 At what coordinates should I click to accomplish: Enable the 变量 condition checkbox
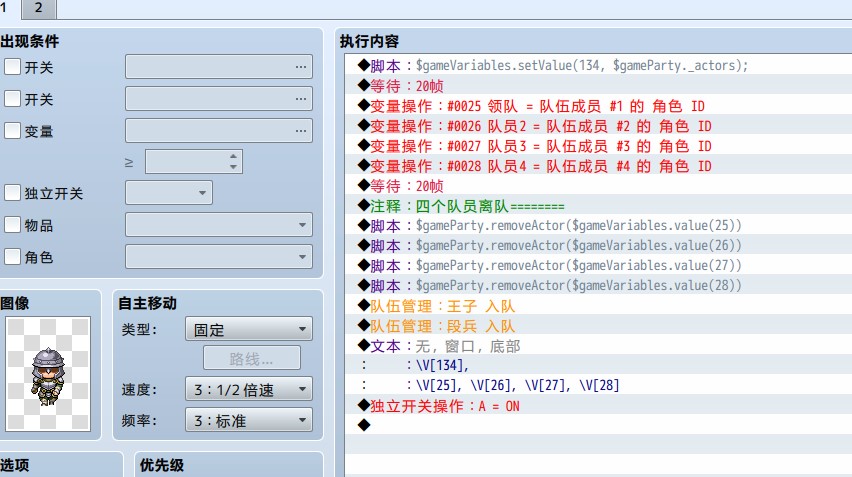pos(12,130)
